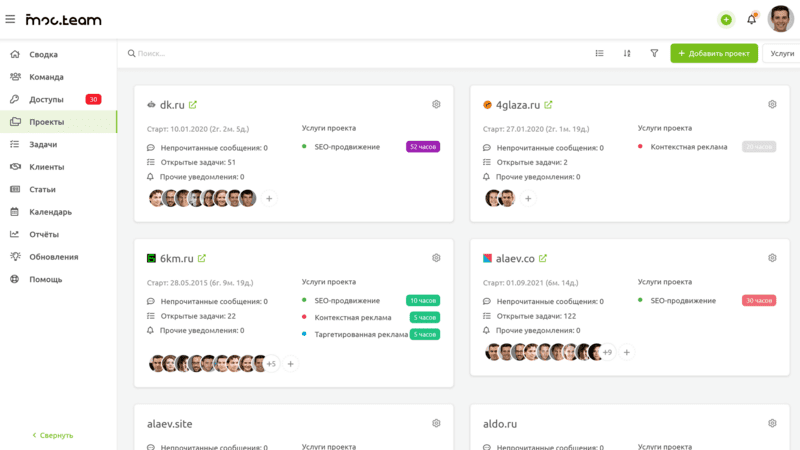Add member to 4glaza.ru project
Screen dimensions: 800x450
pyautogui.click(x=528, y=198)
